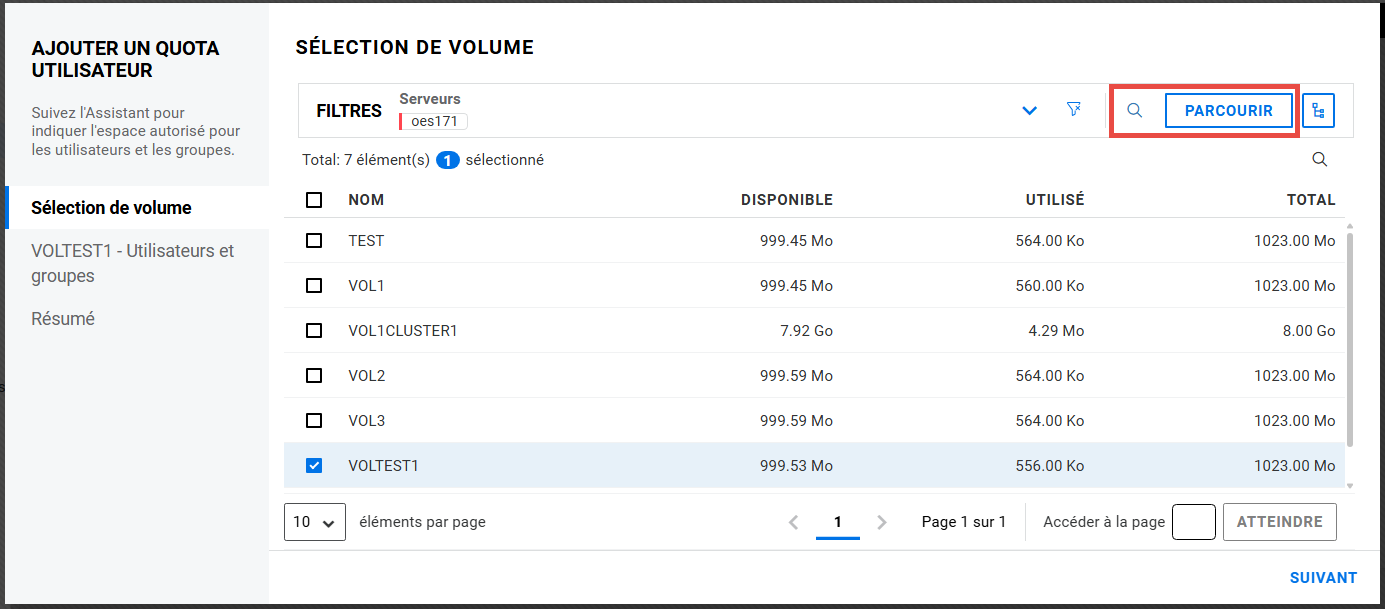This screenshot has width=1385, height=609.
Task: Click the table search magnifier icon
Action: [x=1319, y=160]
